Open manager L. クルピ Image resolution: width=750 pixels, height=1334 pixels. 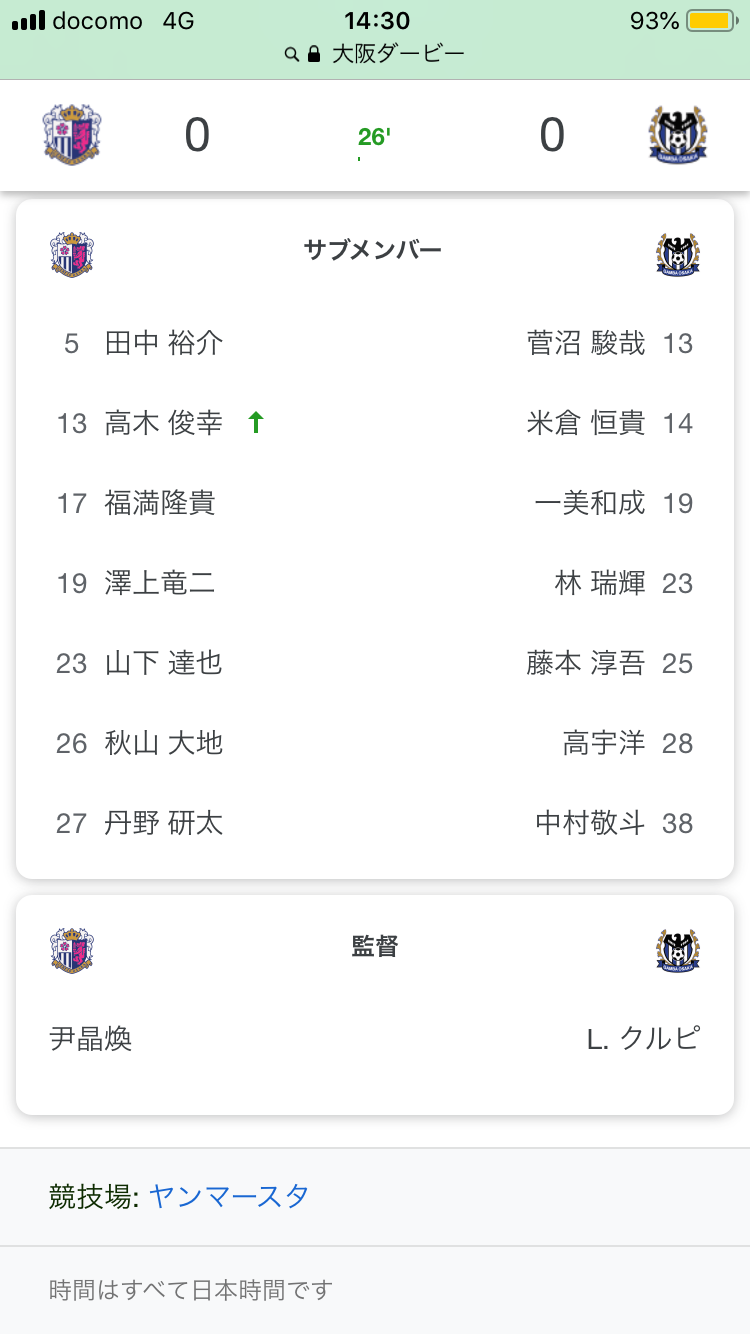[x=643, y=1039]
